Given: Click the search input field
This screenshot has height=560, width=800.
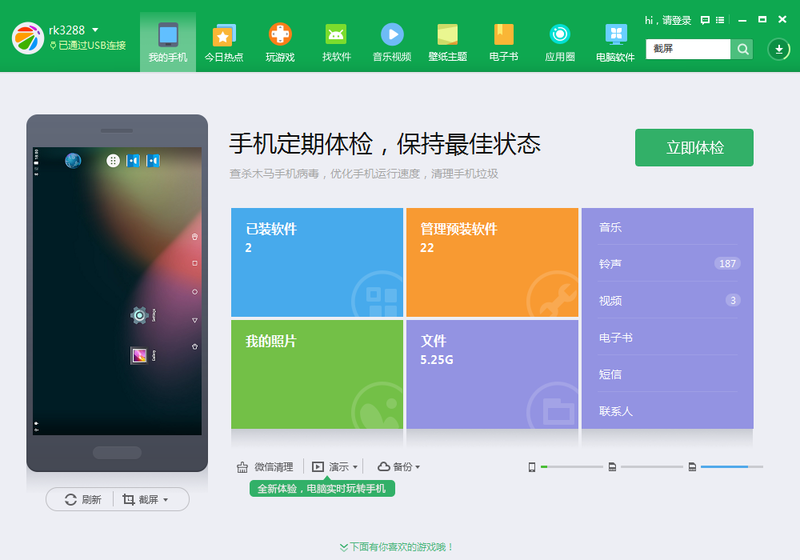Looking at the screenshot, I should point(688,49).
